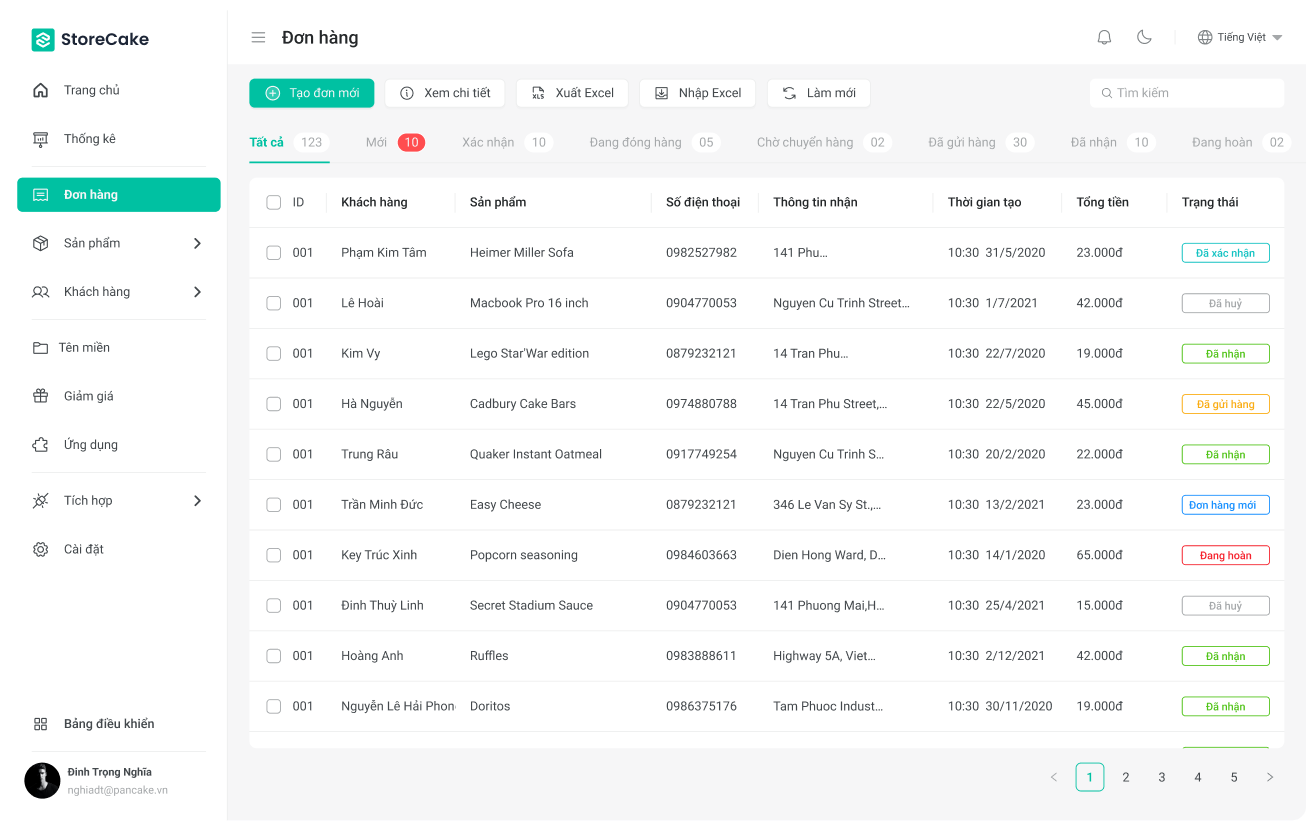Open the notifications bell icon
This screenshot has width=1316, height=830.
(1104, 37)
